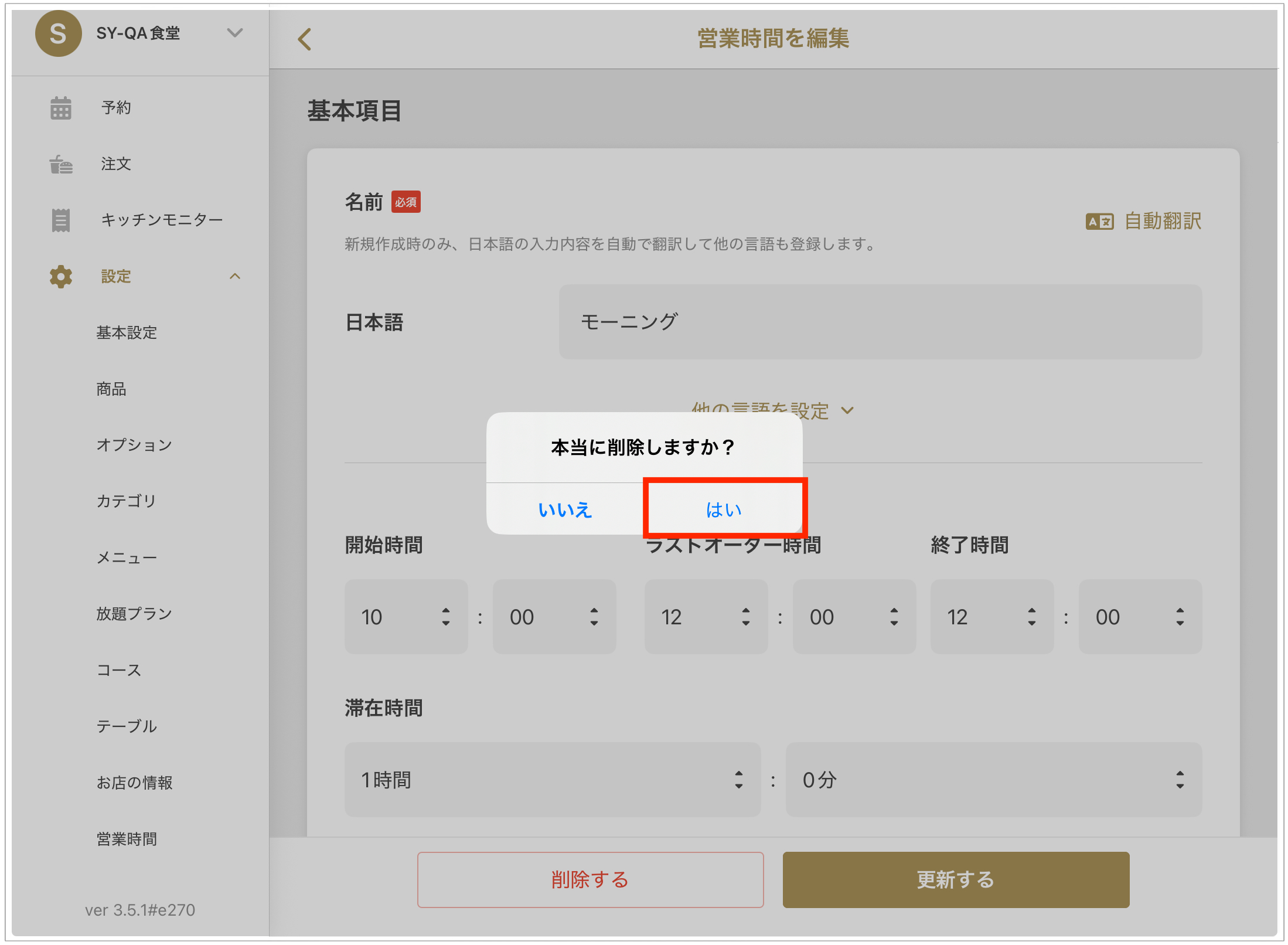Select テーブル in settings menu
Screen dimensions: 1288x945
127,726
